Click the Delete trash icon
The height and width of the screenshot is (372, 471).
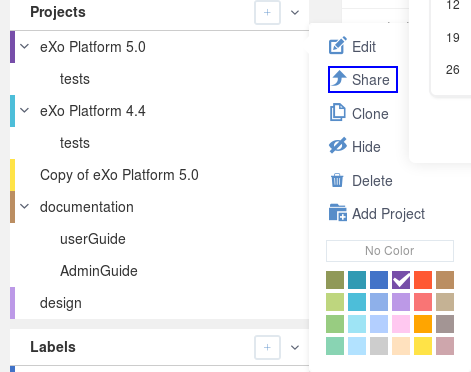(x=337, y=180)
